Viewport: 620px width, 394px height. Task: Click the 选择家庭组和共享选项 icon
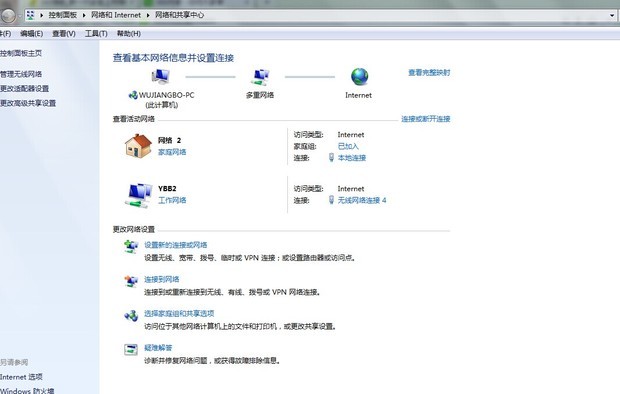pos(131,315)
